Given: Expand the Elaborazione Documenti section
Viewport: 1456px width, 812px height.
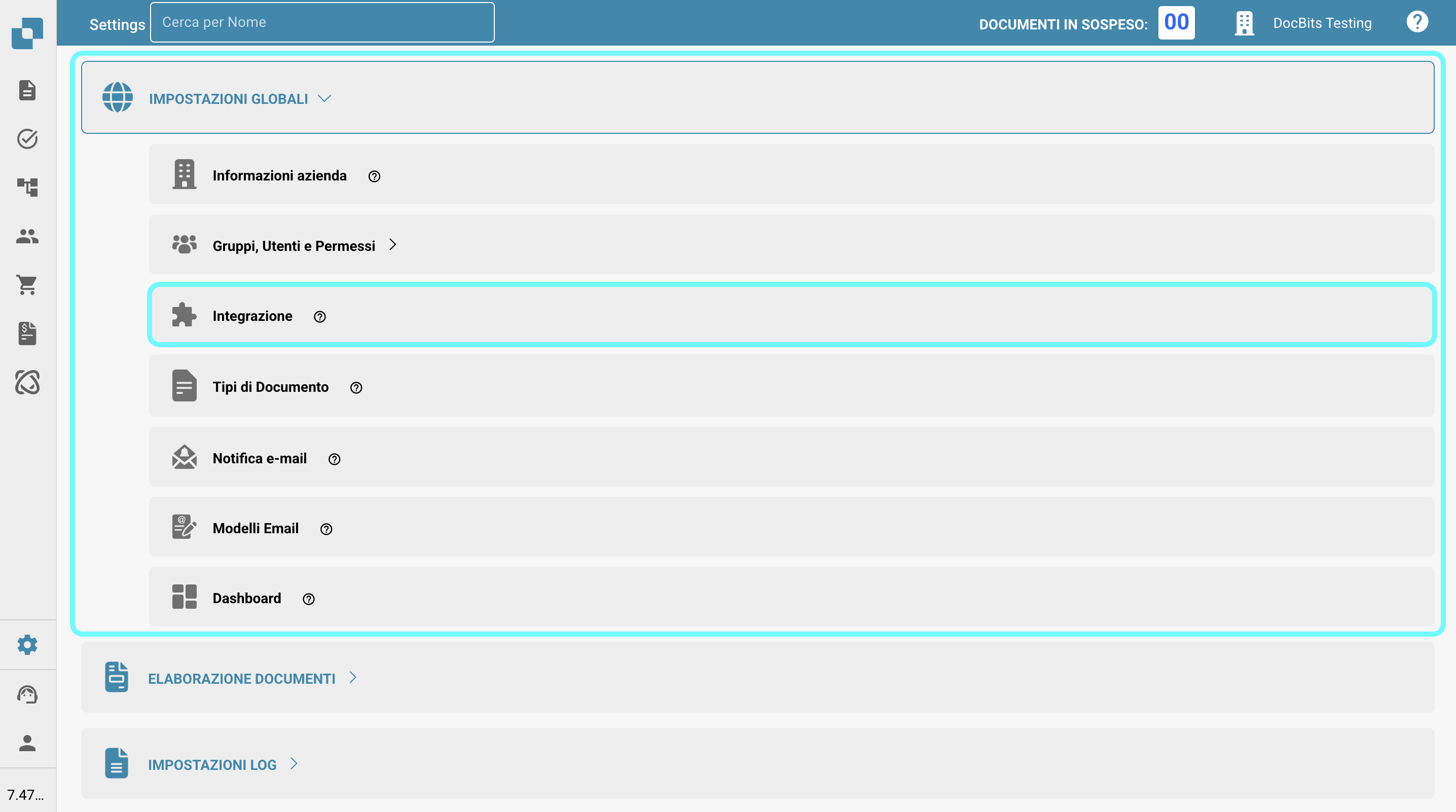Looking at the screenshot, I should coord(242,679).
